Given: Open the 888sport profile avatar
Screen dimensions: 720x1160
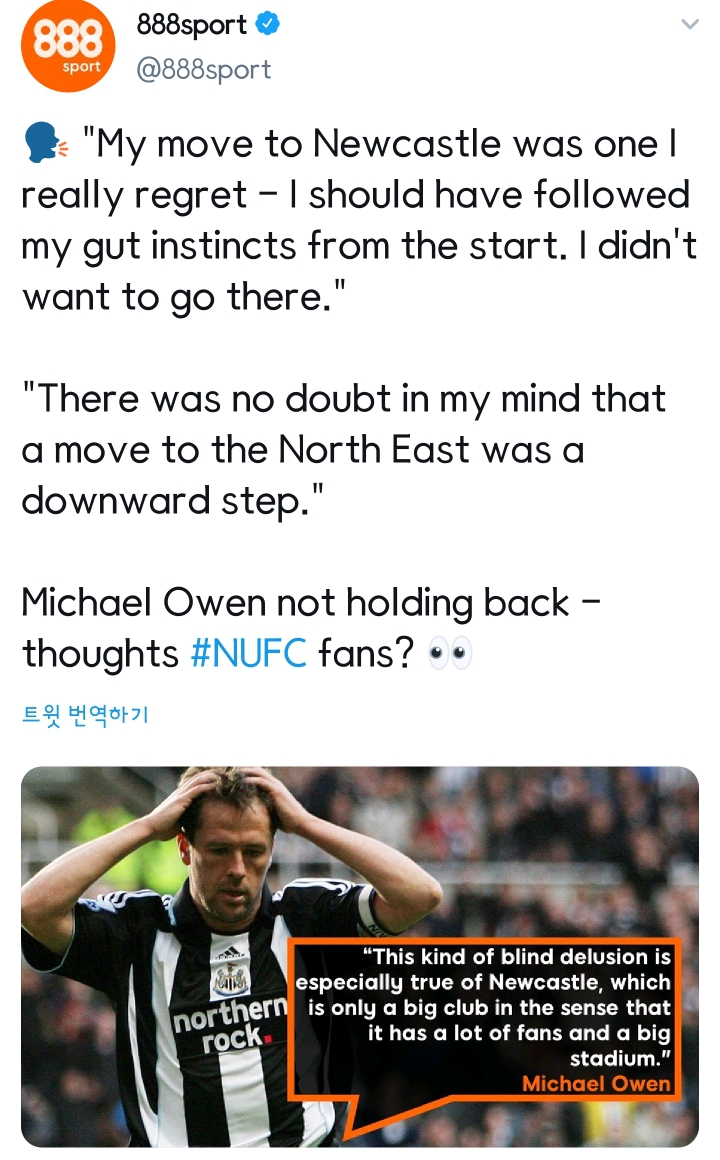Looking at the screenshot, I should click(68, 47).
